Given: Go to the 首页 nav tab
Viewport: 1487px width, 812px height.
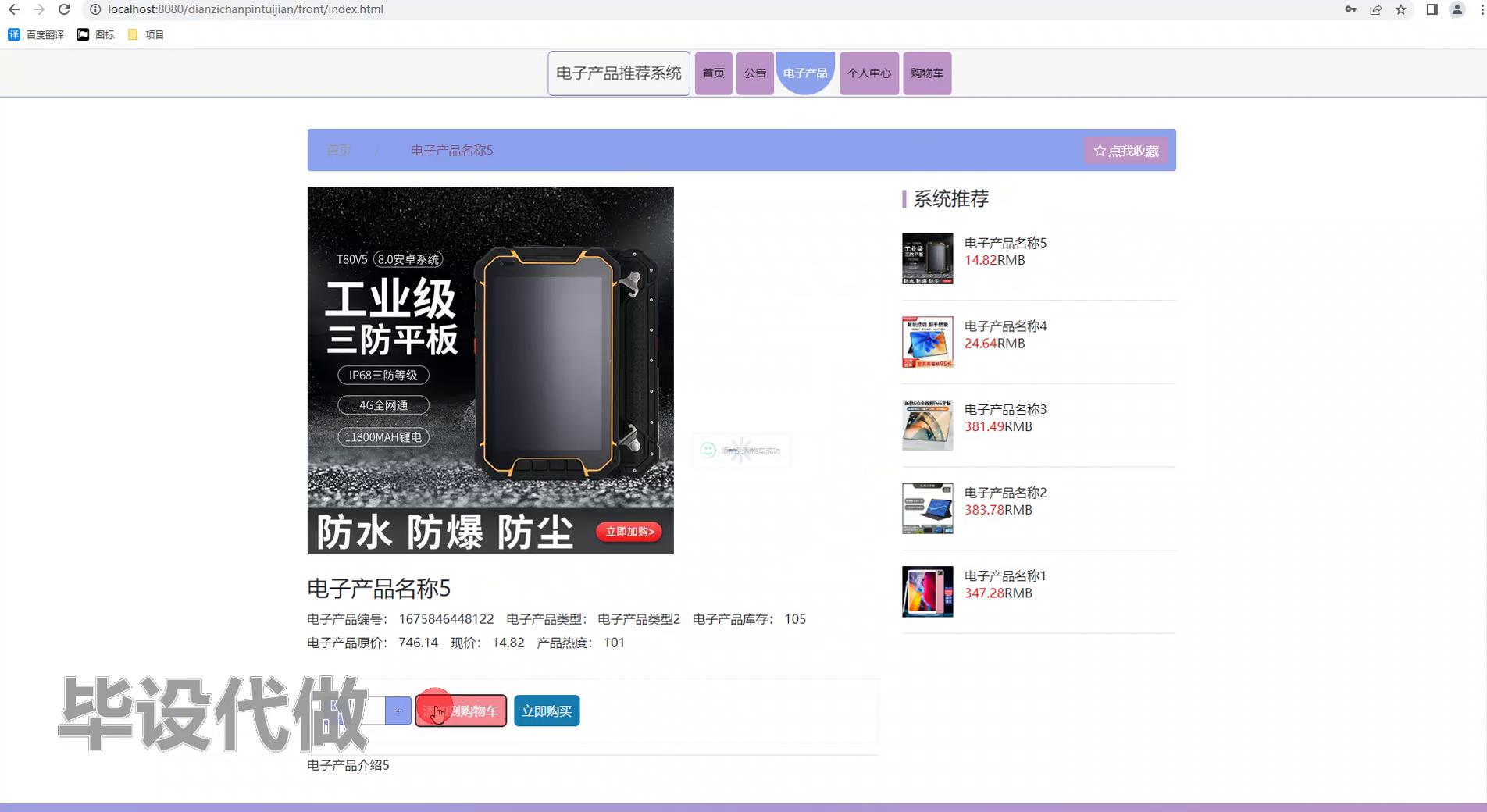Looking at the screenshot, I should 713,73.
